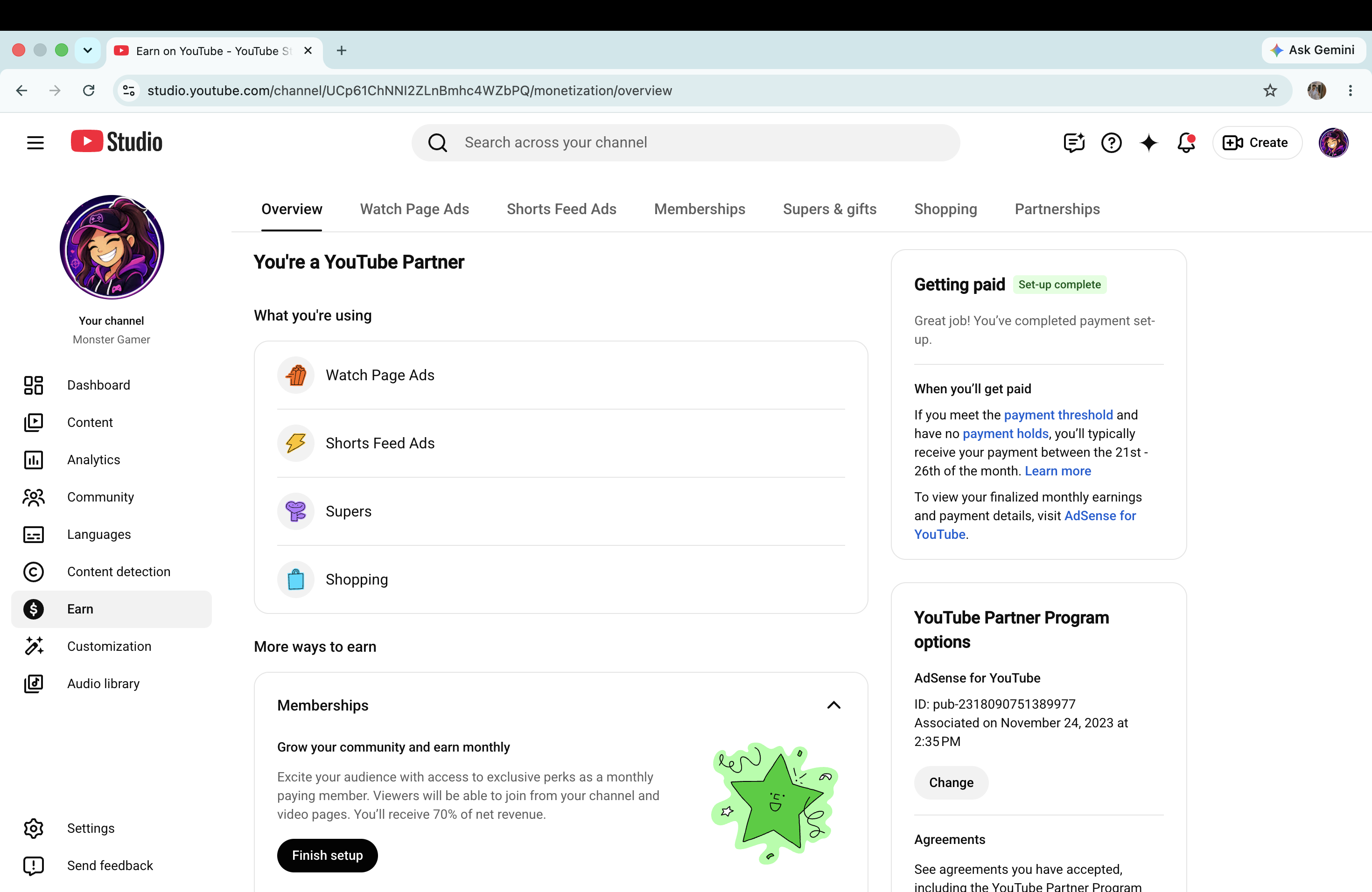This screenshot has width=1372, height=892.
Task: Click the Memberships section heading
Action: tap(323, 705)
